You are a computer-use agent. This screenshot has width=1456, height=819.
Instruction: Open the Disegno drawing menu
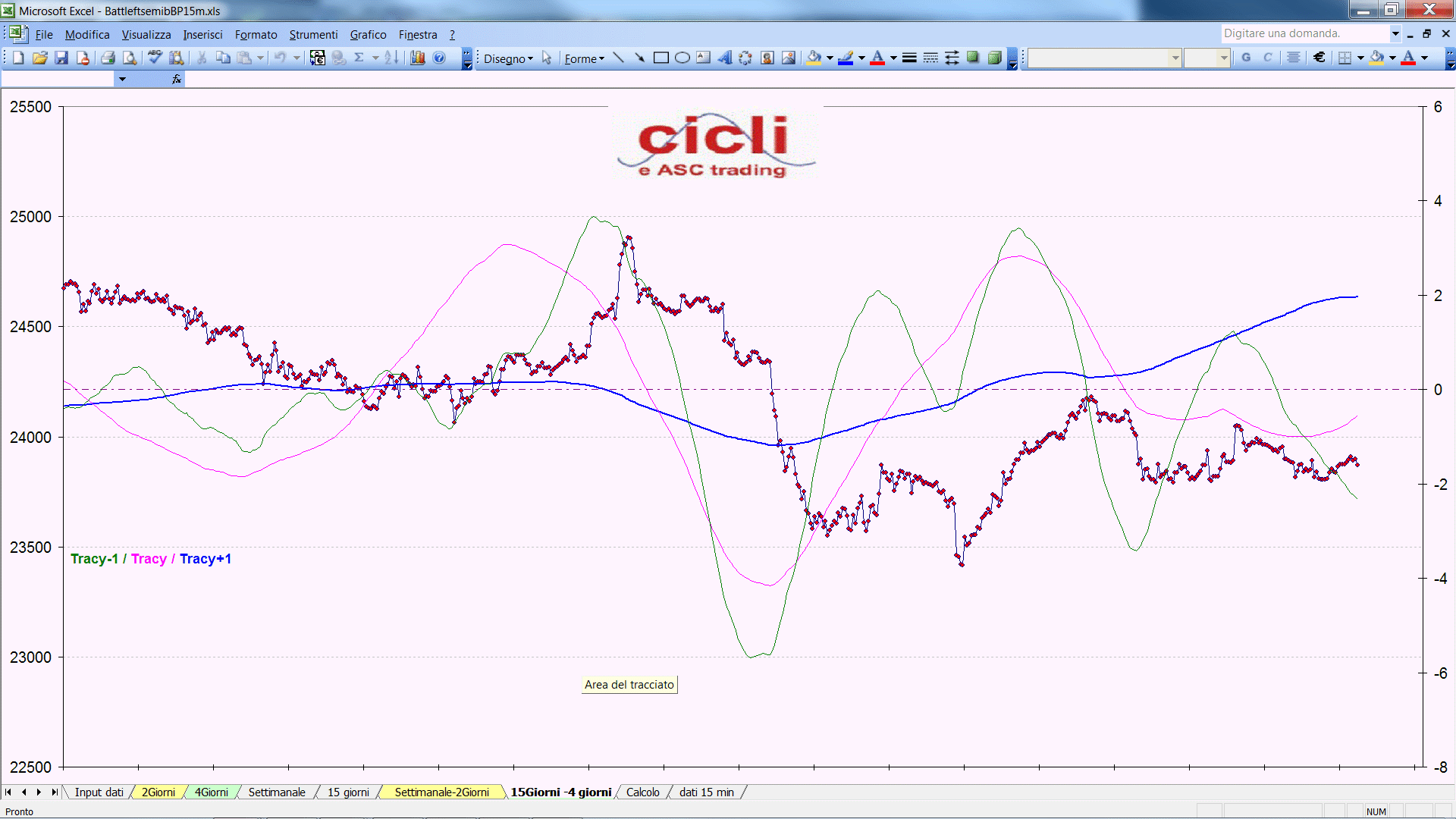(508, 58)
